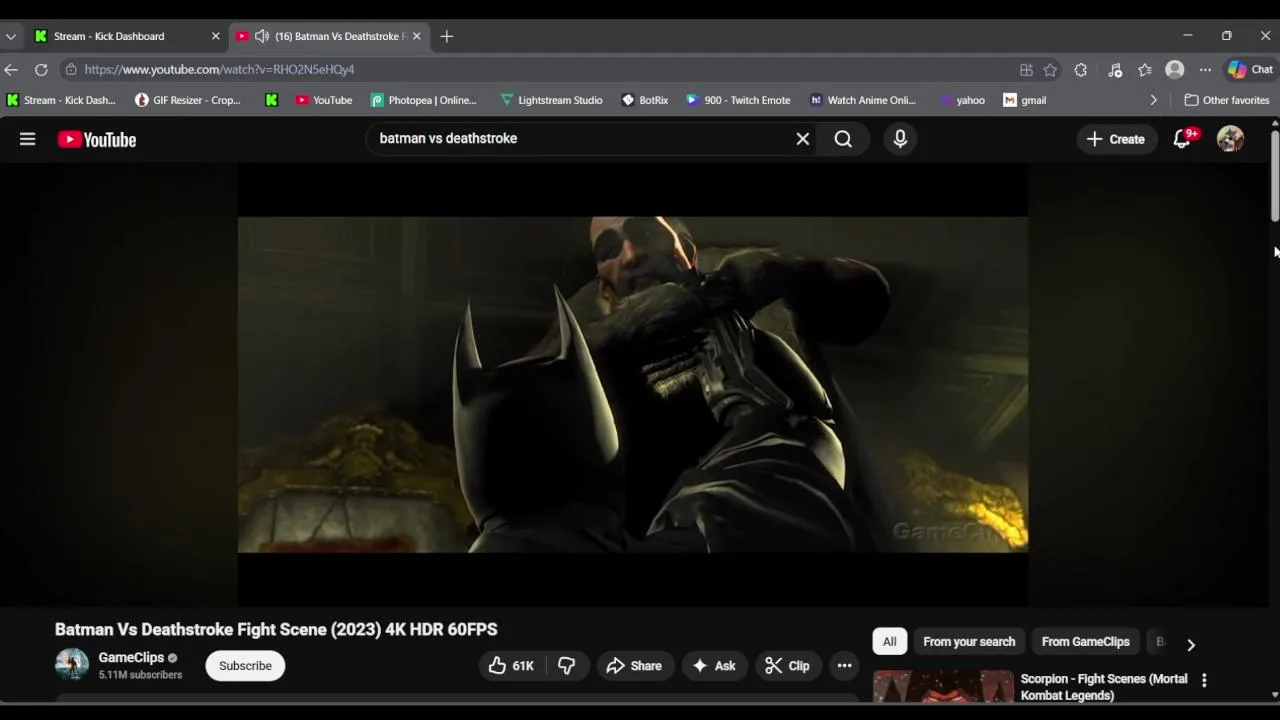Click the page vertical scrollbar thumb
Screen dimensions: 1280x720
pos(1275,175)
